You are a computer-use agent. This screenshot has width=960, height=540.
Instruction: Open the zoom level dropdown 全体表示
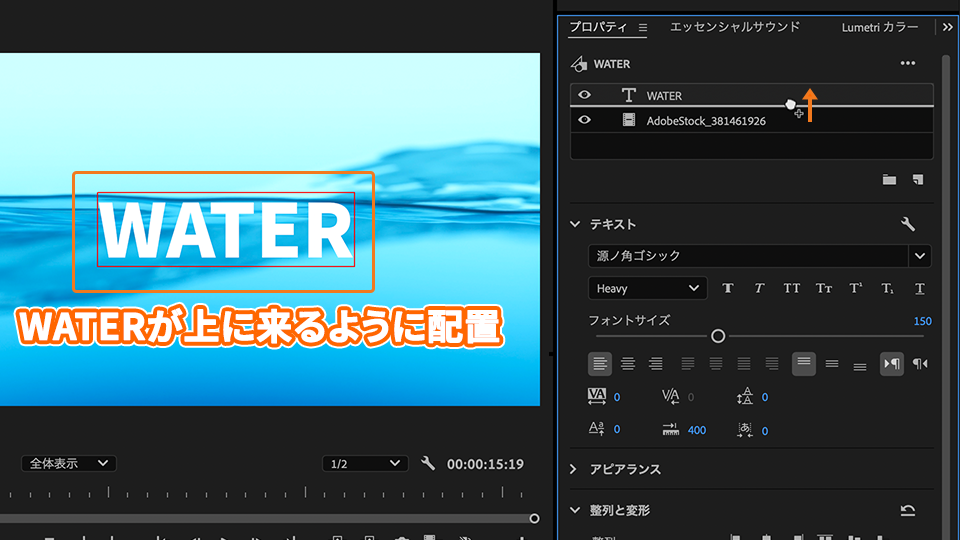tap(69, 463)
